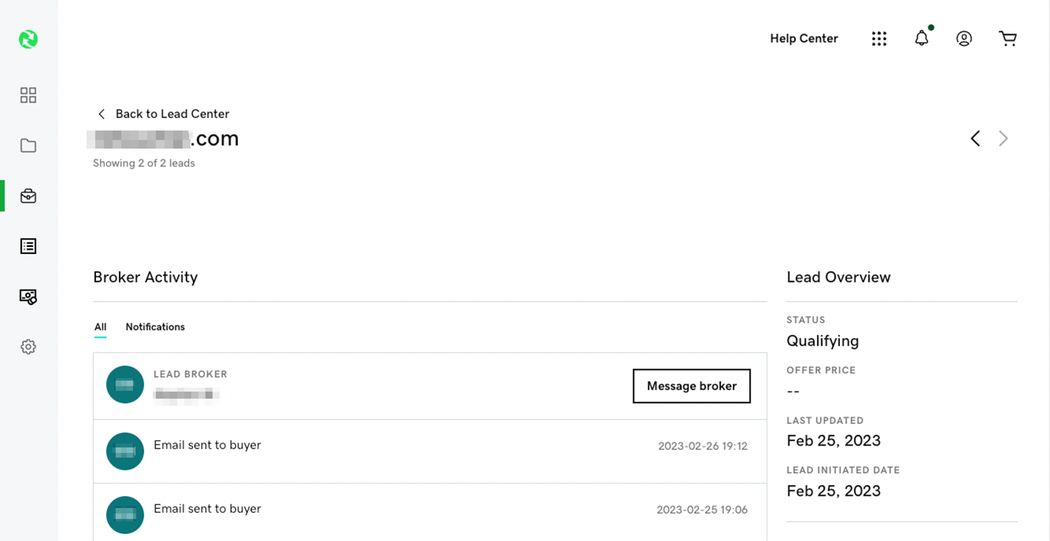Image resolution: width=1050 pixels, height=541 pixels.
Task: Click the Message broker button
Action: (691, 386)
